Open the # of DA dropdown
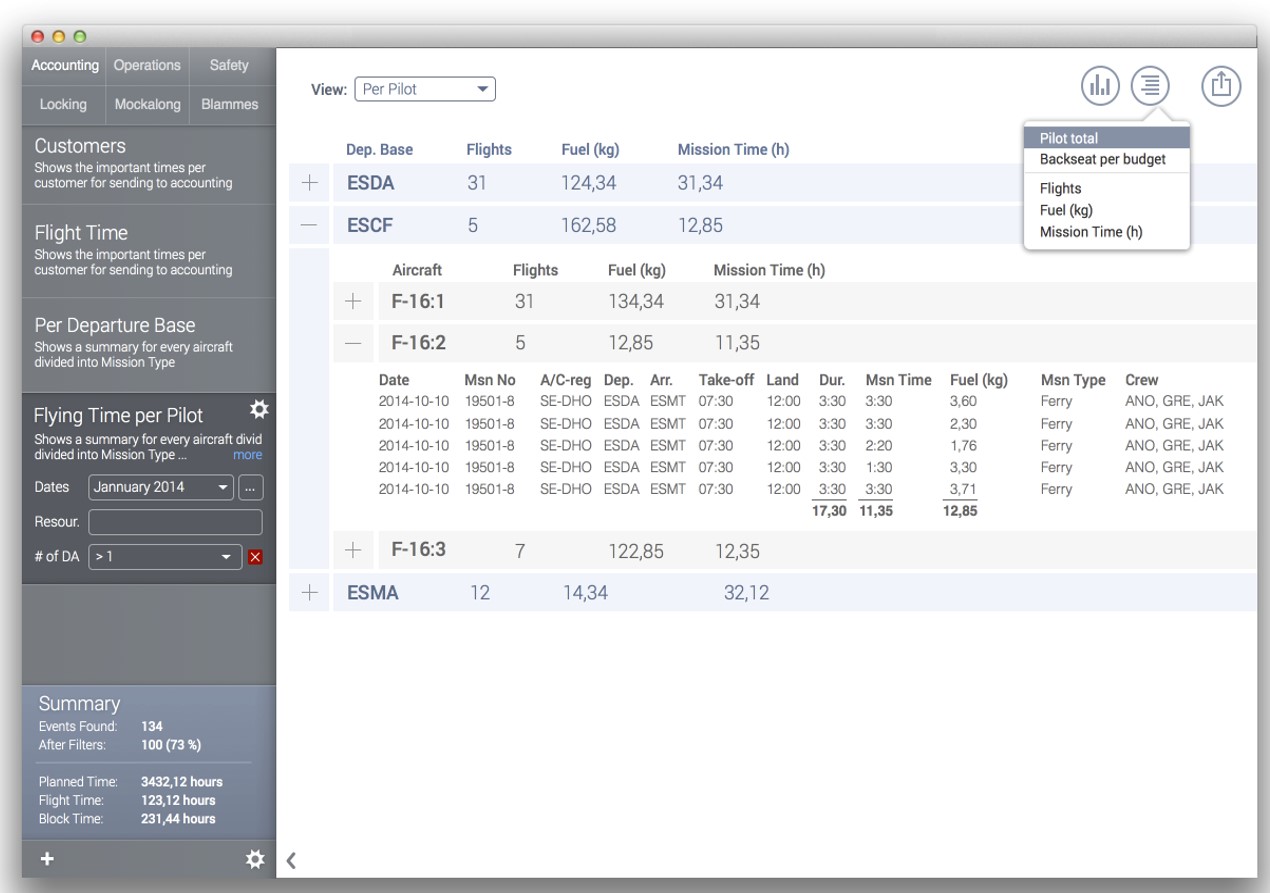Image resolution: width=1270 pixels, height=893 pixels. click(x=165, y=557)
